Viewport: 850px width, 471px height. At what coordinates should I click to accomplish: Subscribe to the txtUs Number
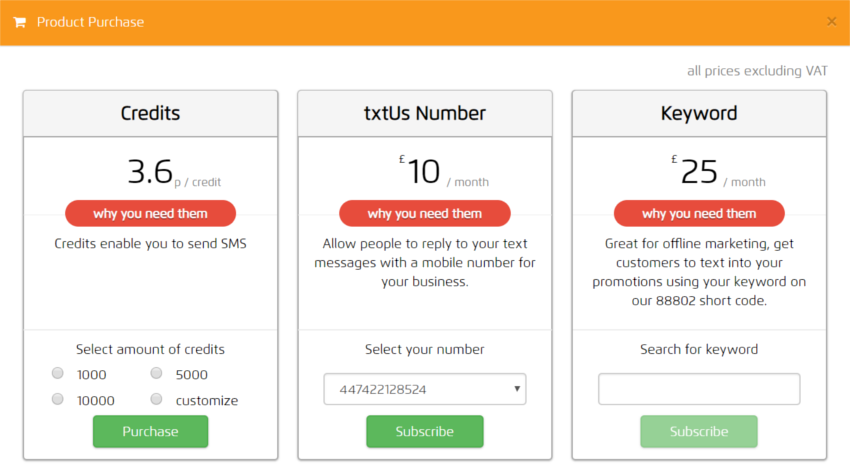pos(424,431)
